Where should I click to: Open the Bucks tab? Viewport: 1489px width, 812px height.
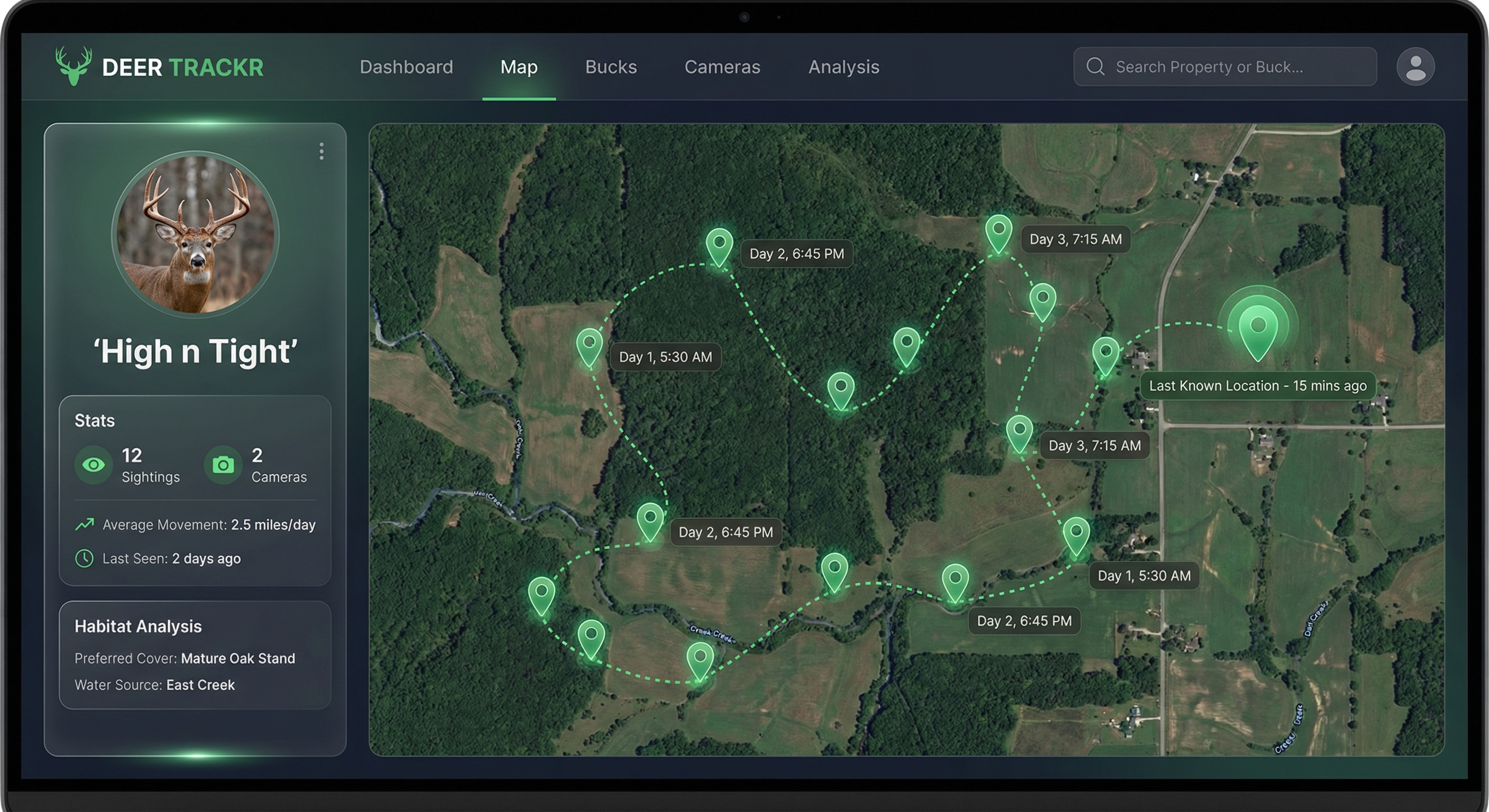coord(611,67)
